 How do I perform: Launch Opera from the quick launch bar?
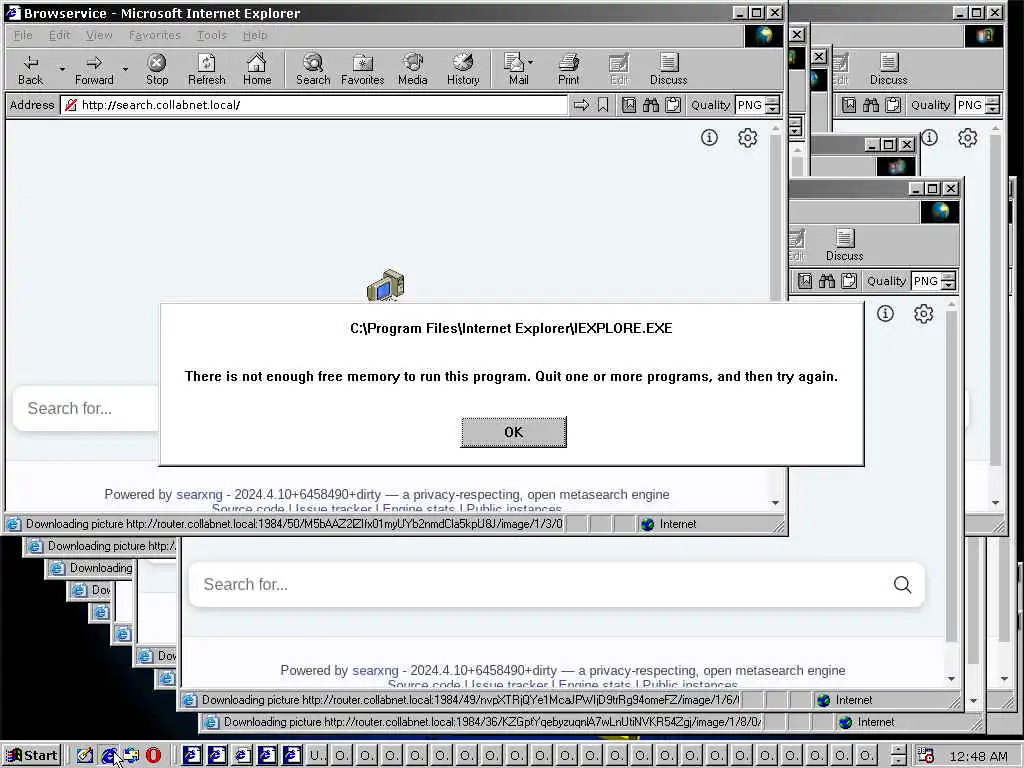coord(153,756)
